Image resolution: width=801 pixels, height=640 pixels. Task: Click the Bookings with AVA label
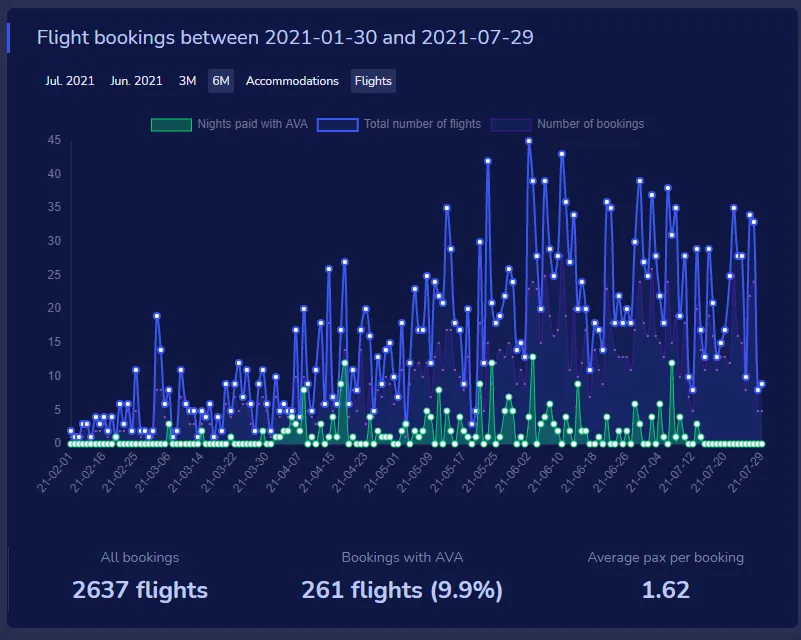click(402, 557)
